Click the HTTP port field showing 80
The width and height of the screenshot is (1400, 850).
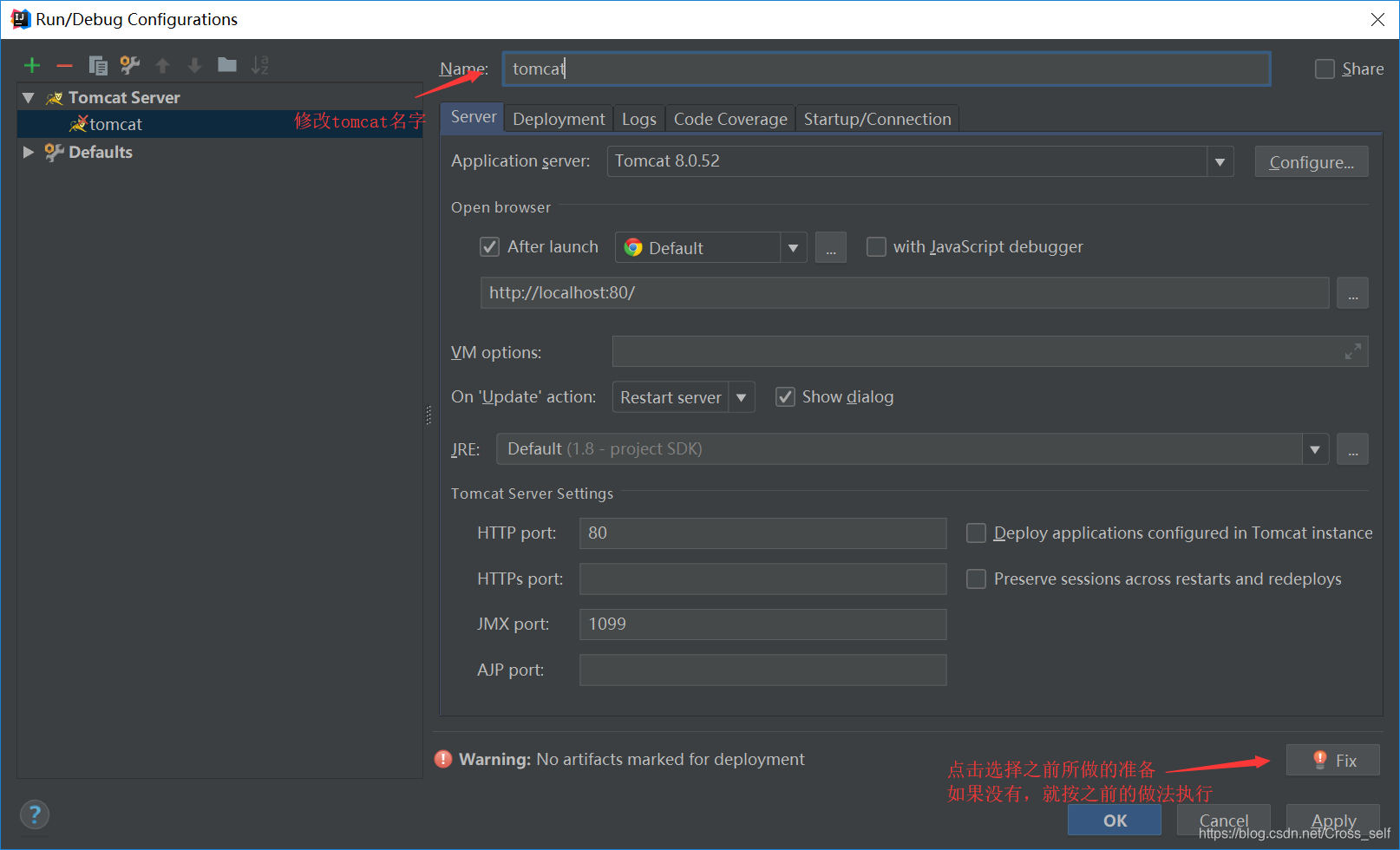pyautogui.click(x=762, y=533)
